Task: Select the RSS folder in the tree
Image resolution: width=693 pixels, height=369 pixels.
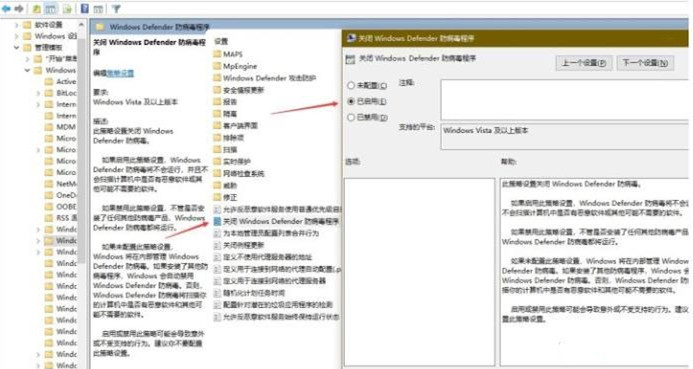Action: 61,218
